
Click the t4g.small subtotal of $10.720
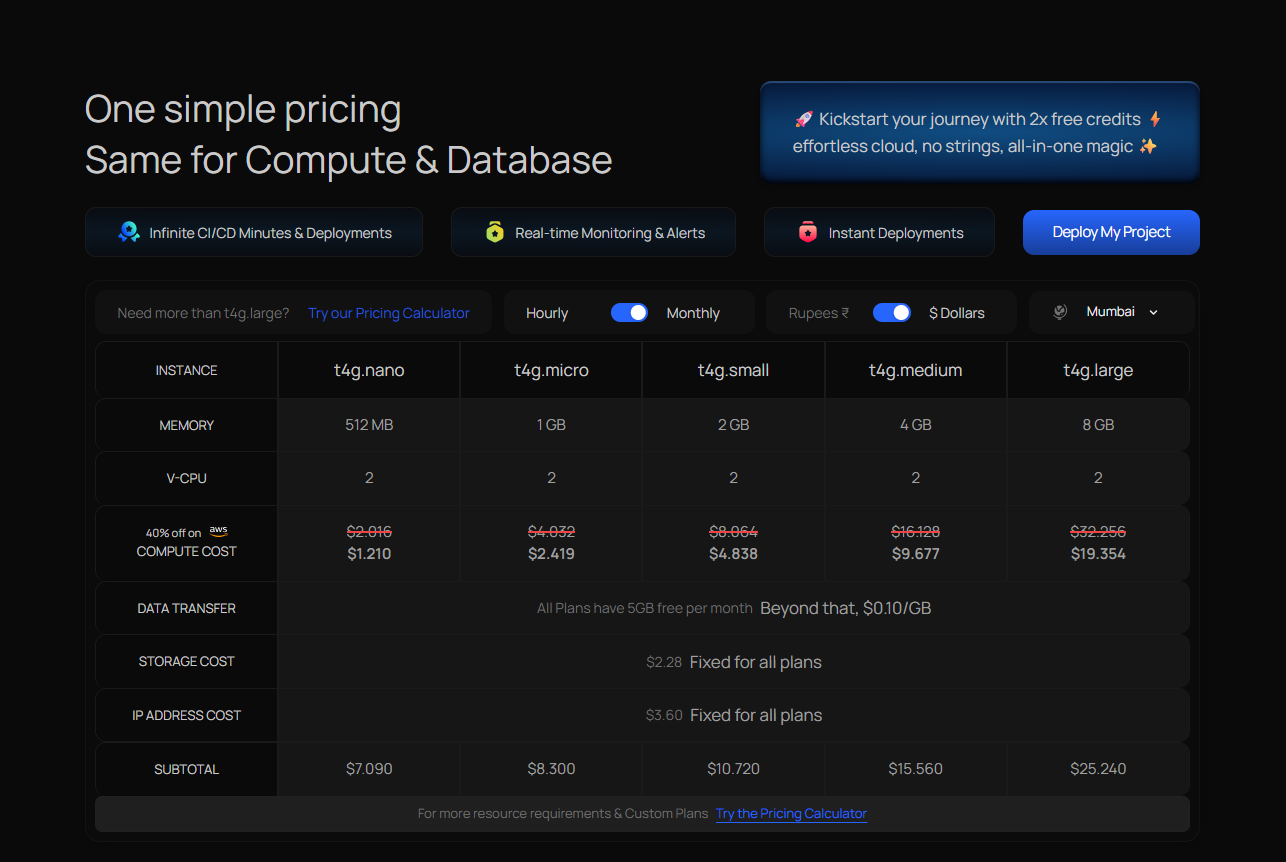click(x=733, y=769)
